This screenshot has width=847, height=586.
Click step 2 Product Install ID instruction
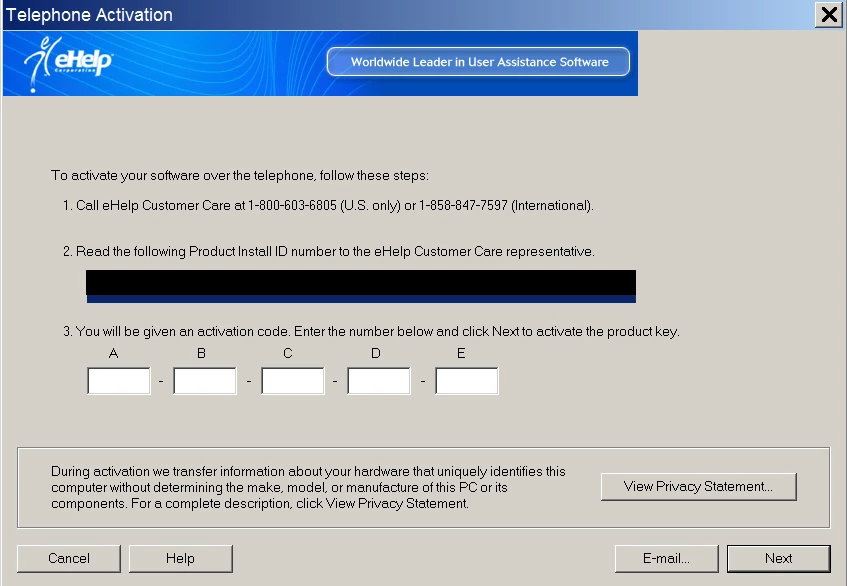click(329, 252)
